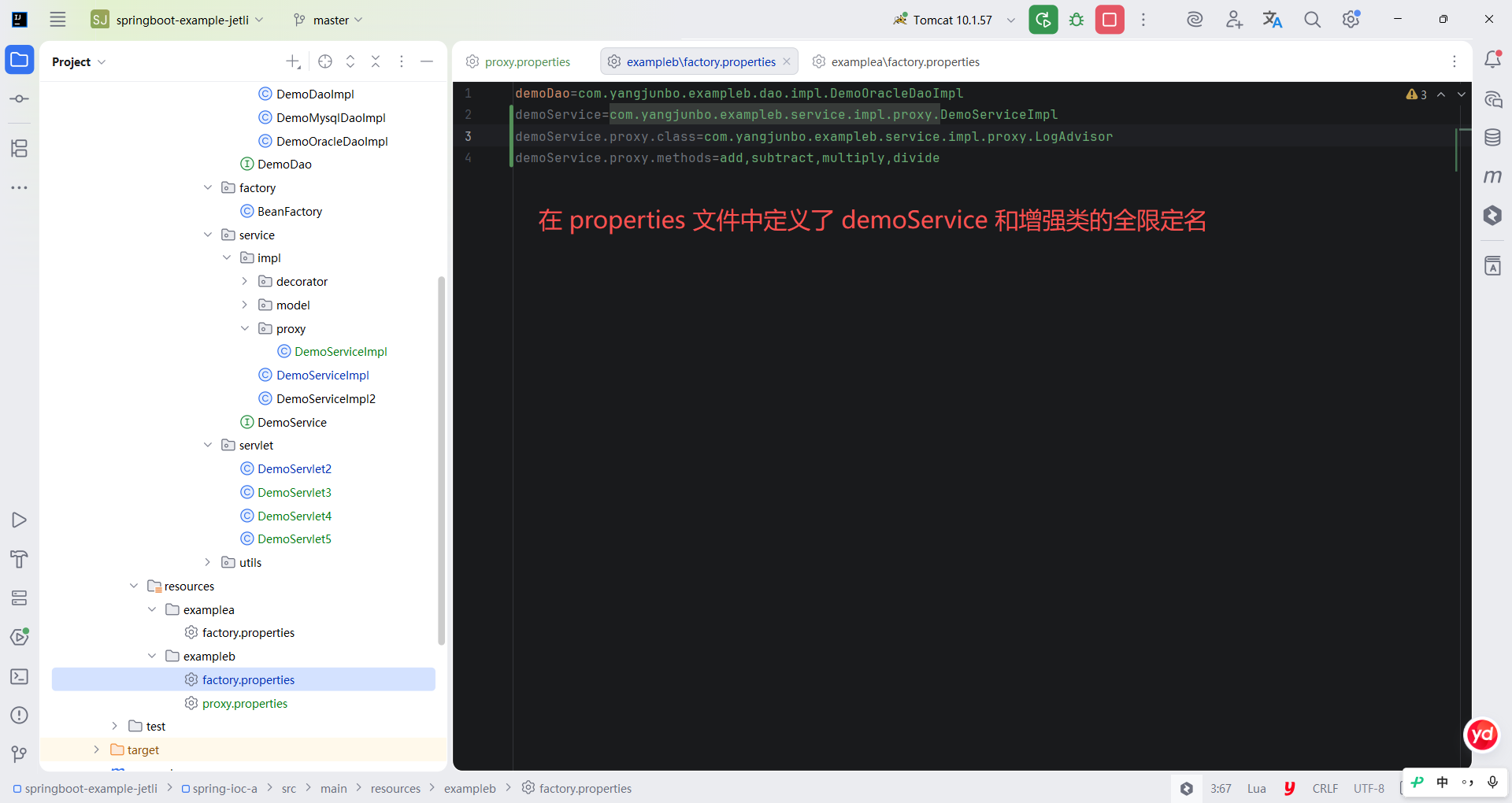Click the Select Opened File target icon
Image resolution: width=1512 pixels, height=803 pixels.
click(x=325, y=61)
